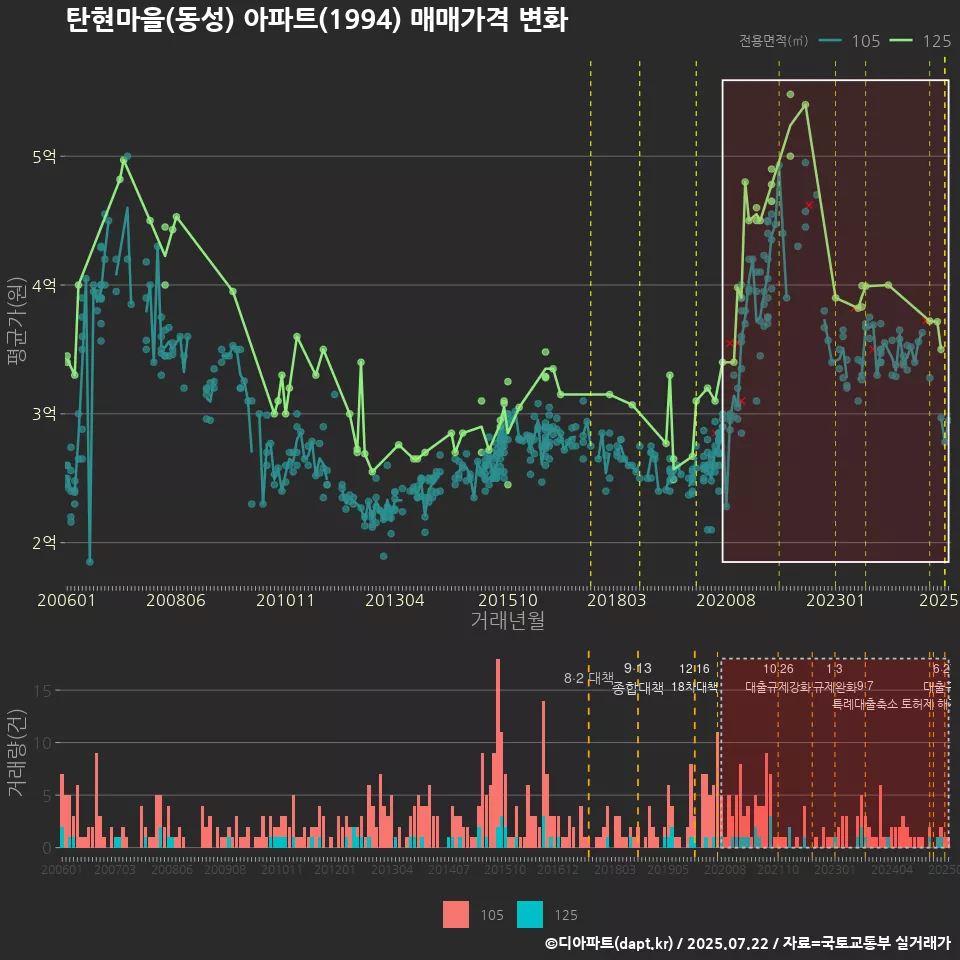Click the 특례대출축소 annotation label
The width and height of the screenshot is (960, 960).
[865, 704]
